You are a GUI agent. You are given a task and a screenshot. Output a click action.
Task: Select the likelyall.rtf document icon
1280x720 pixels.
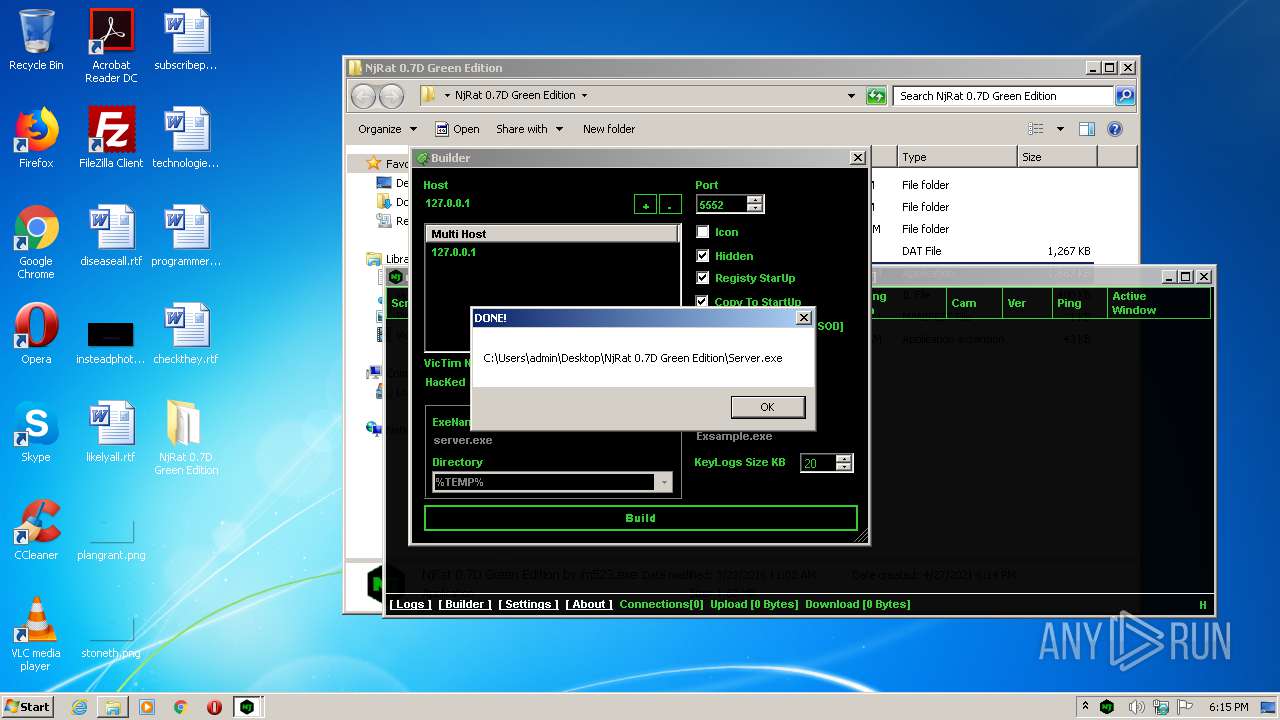coord(111,432)
